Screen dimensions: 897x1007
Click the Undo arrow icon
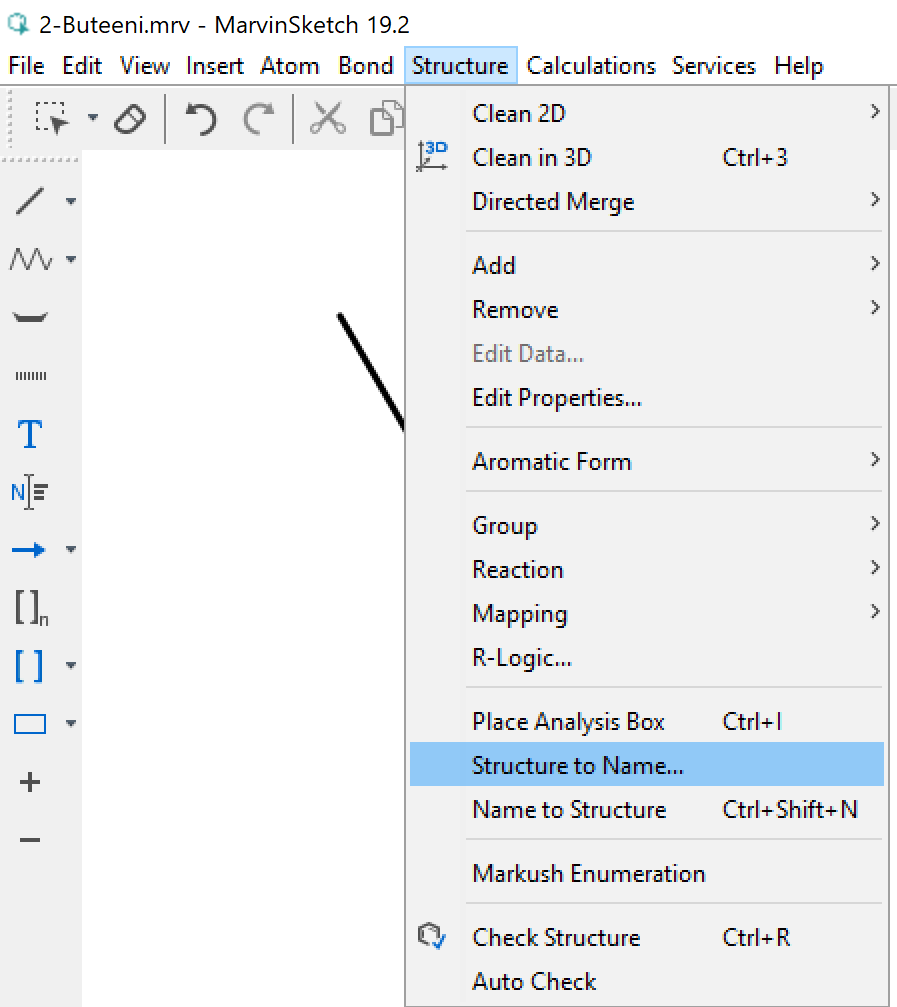tap(201, 119)
